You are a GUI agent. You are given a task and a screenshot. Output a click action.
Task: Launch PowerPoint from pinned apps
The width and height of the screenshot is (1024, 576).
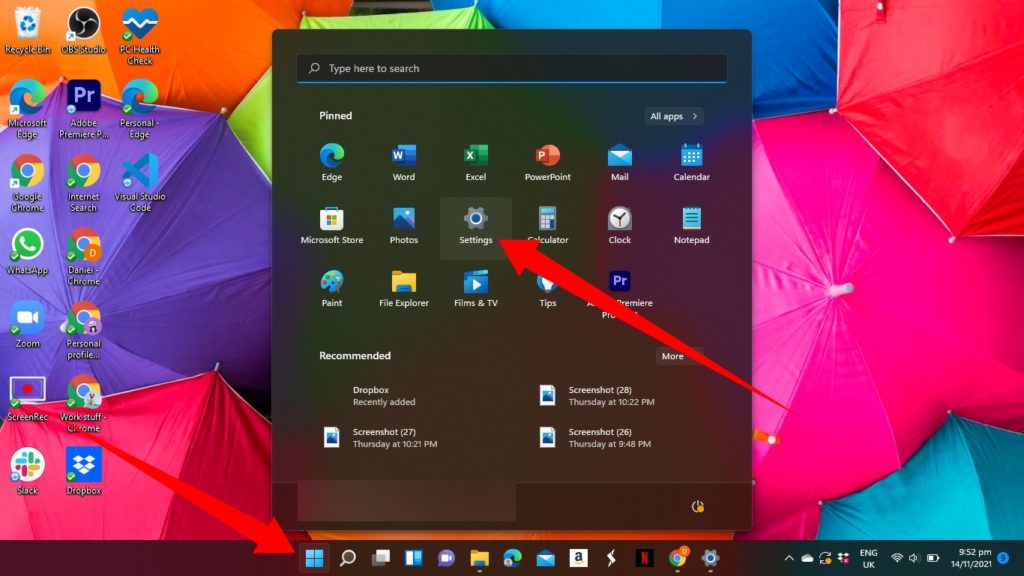coord(547,162)
